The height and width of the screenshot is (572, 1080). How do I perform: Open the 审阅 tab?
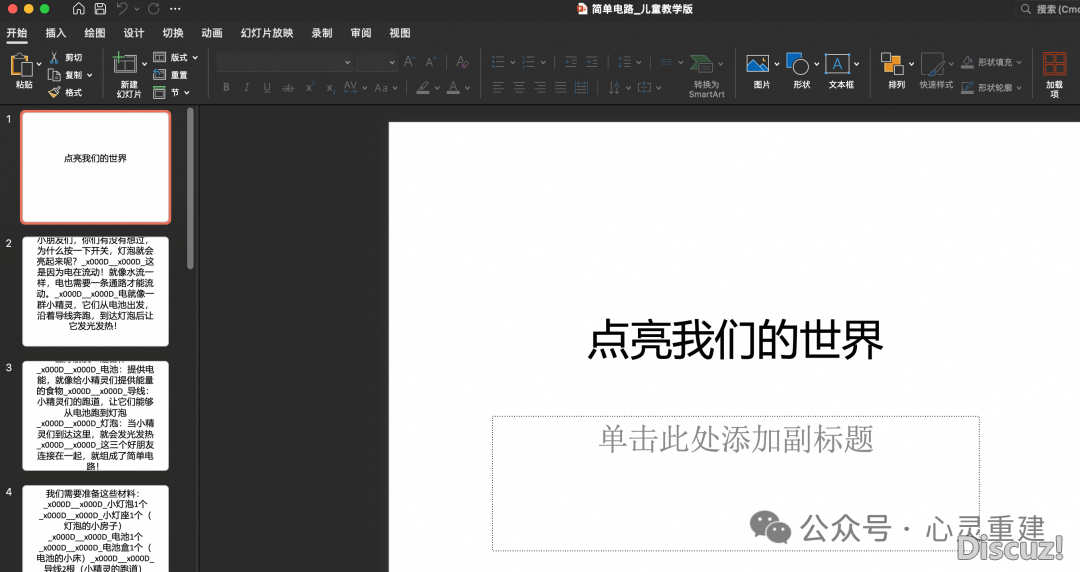361,33
